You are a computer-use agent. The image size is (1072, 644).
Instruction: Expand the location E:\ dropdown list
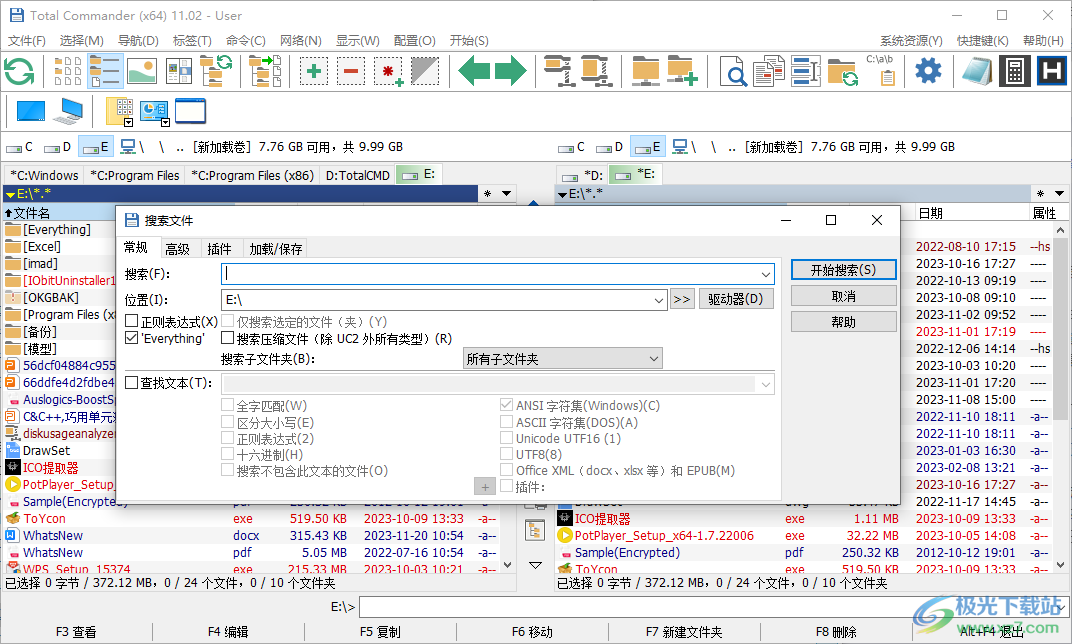click(x=658, y=299)
